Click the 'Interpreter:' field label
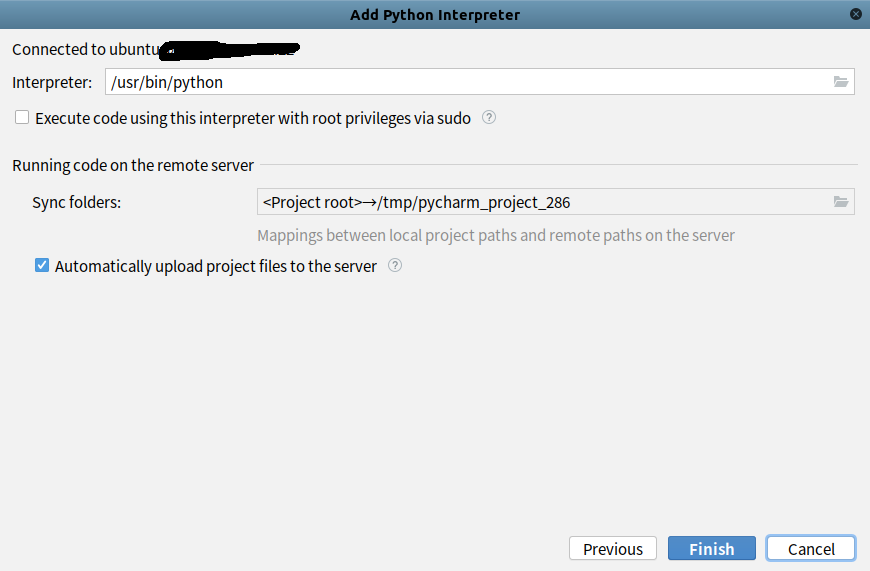 pyautogui.click(x=52, y=82)
